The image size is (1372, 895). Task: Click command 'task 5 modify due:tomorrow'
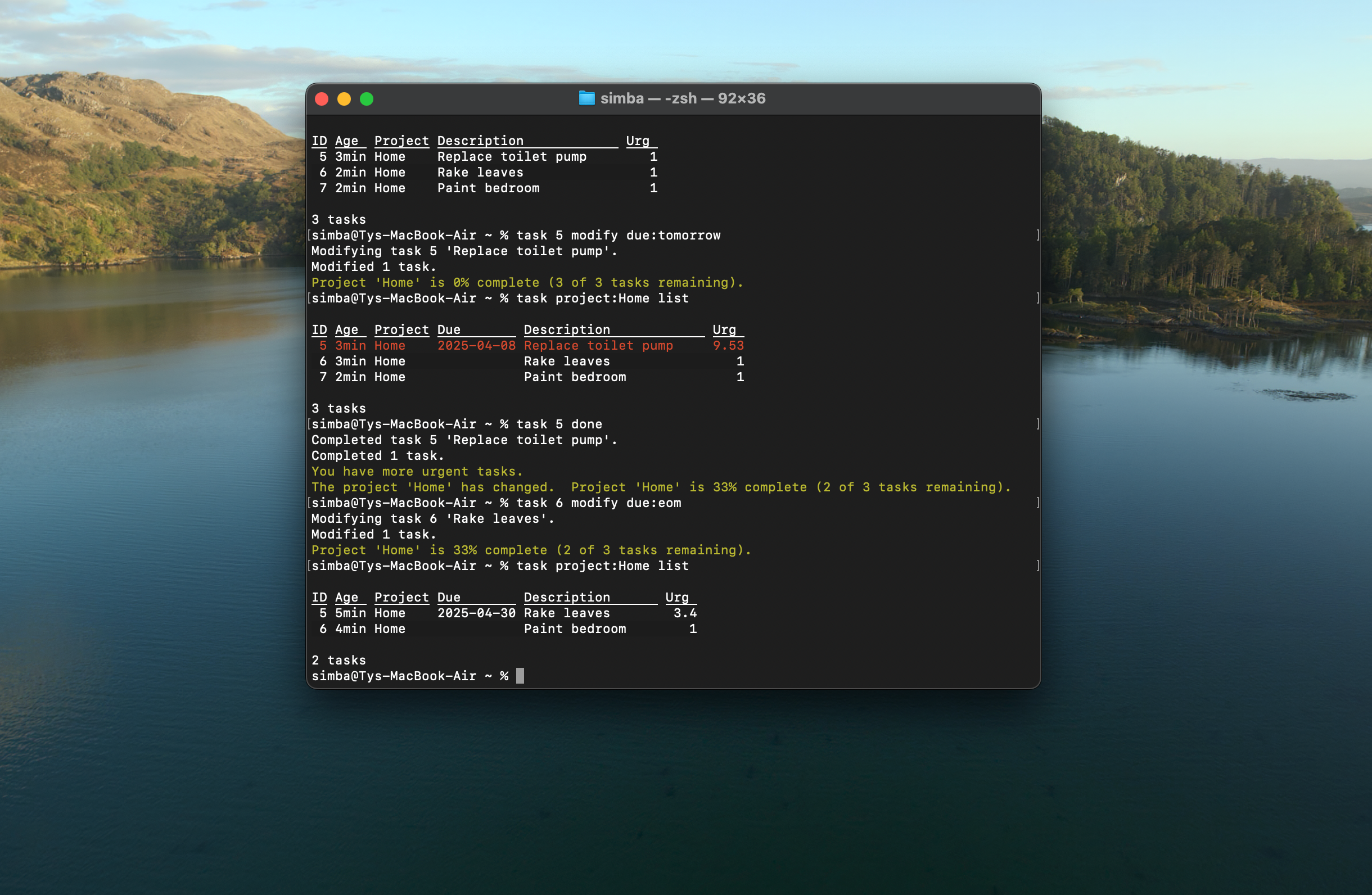click(618, 235)
